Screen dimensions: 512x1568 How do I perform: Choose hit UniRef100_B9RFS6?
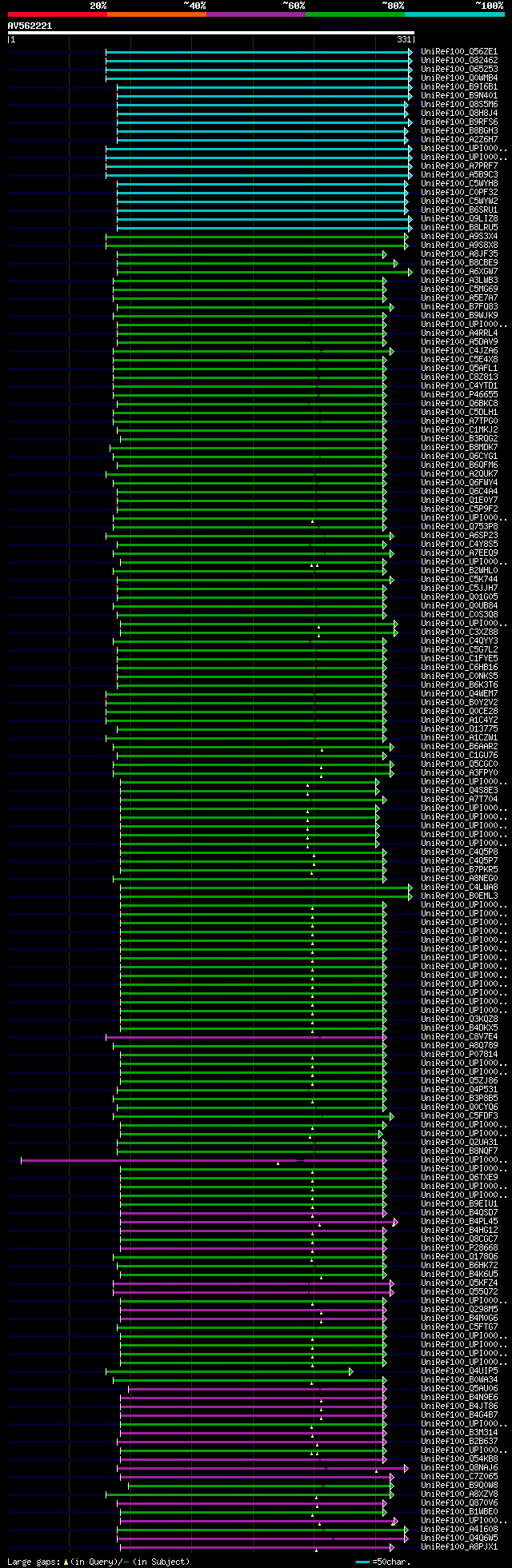459,122
